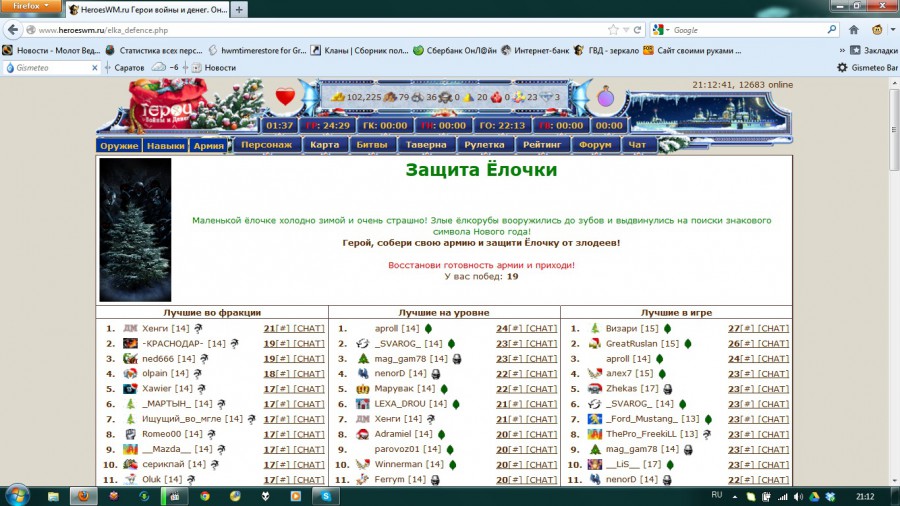Expand more bookmarks chevron
This screenshot has height=506, width=900.
tap(842, 50)
